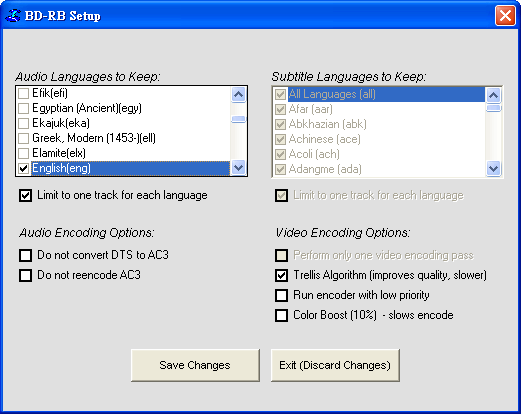This screenshot has width=521, height=414.
Task: Uncheck the English(eng) audio language checkbox
Action: tap(23, 168)
